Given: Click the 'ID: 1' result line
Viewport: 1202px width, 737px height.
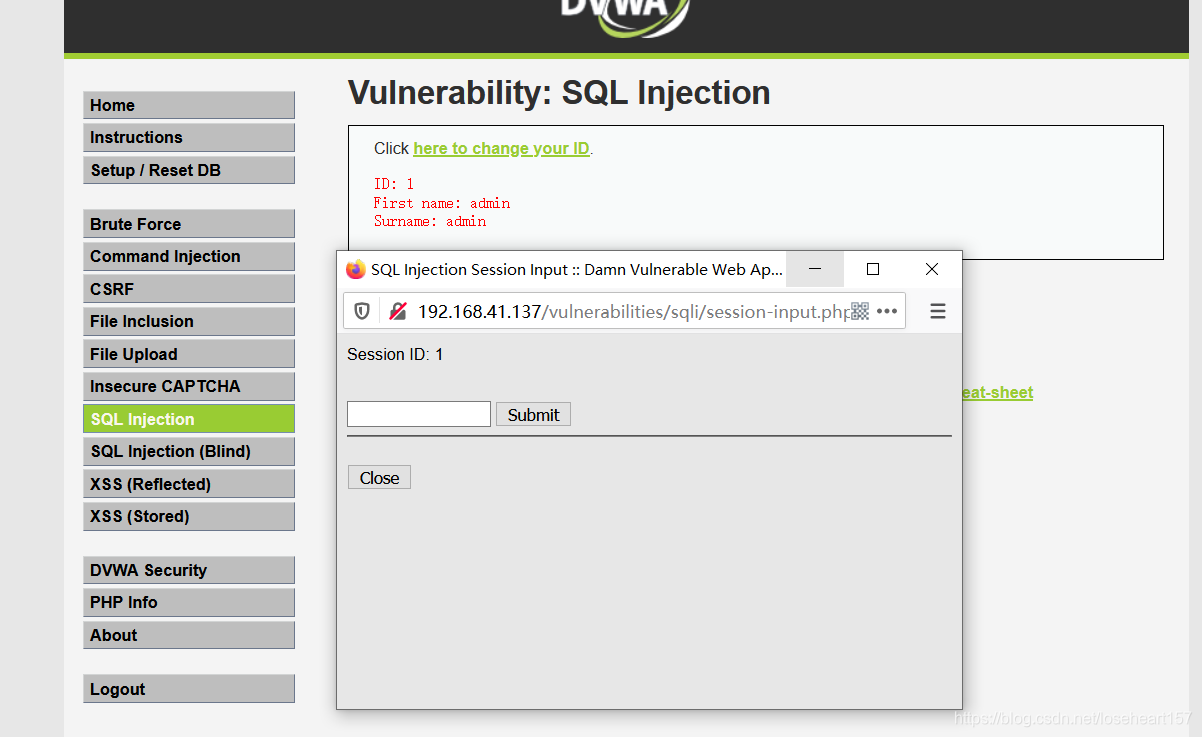Looking at the screenshot, I should 394,184.
